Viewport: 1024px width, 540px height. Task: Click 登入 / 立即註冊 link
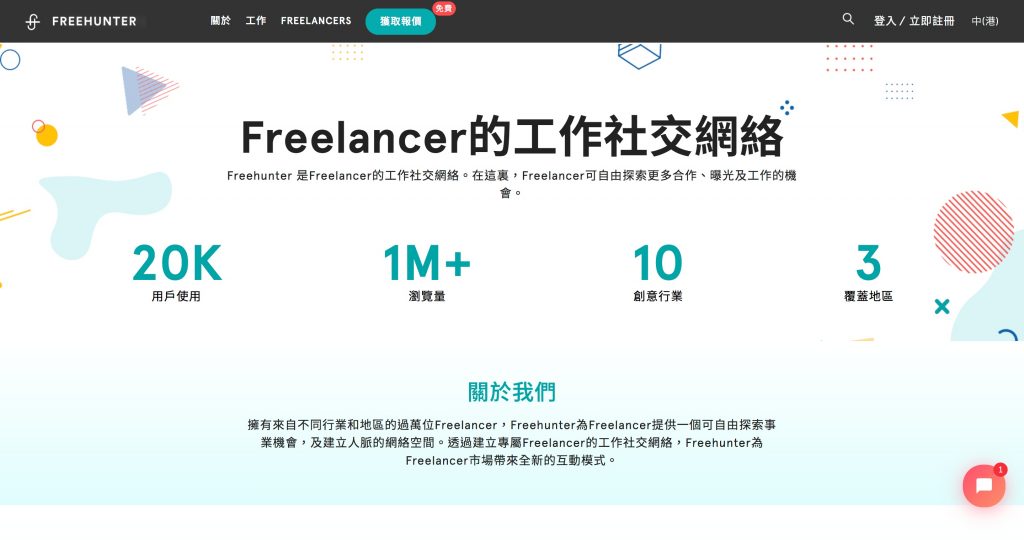tap(914, 21)
